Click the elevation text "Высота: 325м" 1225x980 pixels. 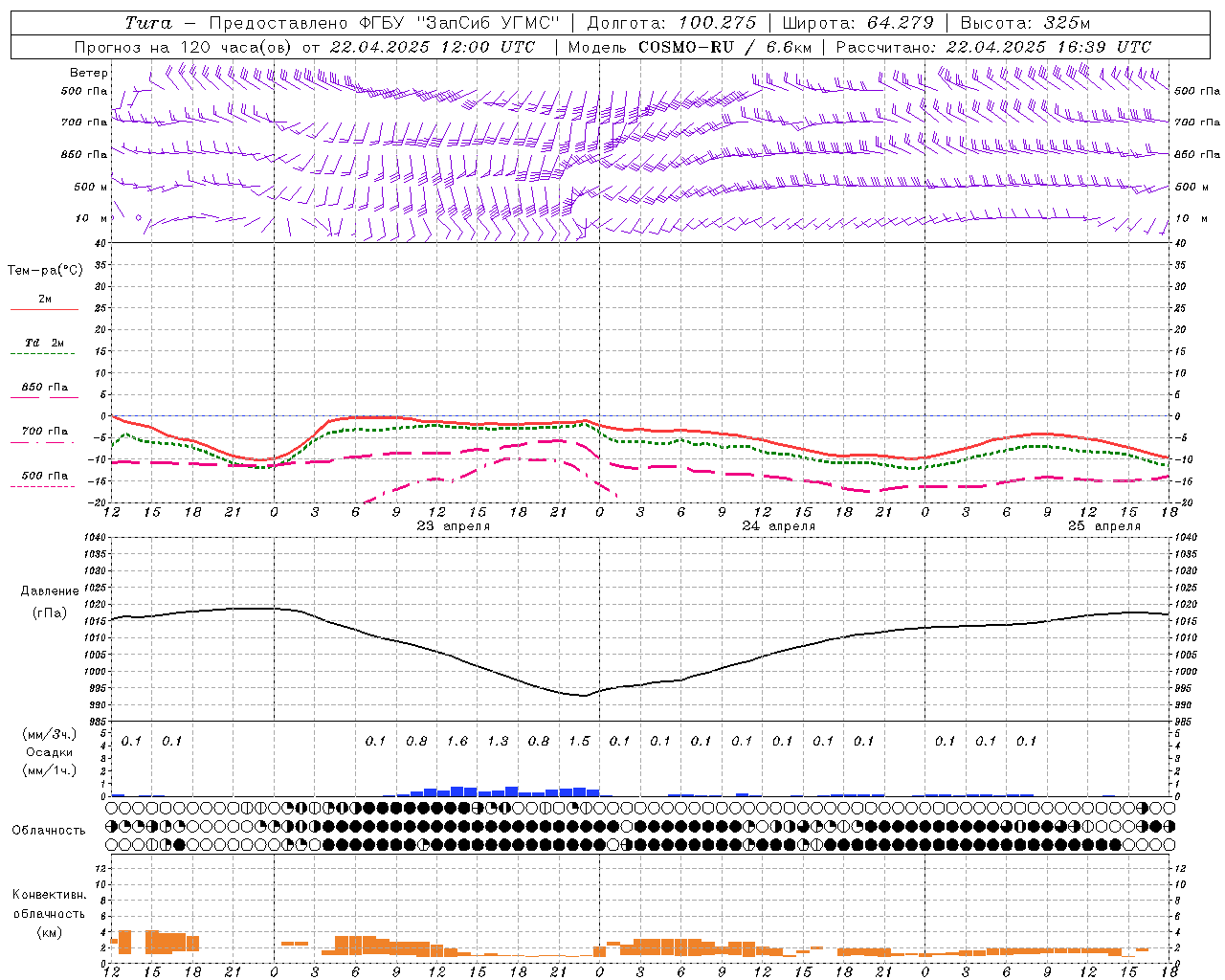click(x=1025, y=23)
